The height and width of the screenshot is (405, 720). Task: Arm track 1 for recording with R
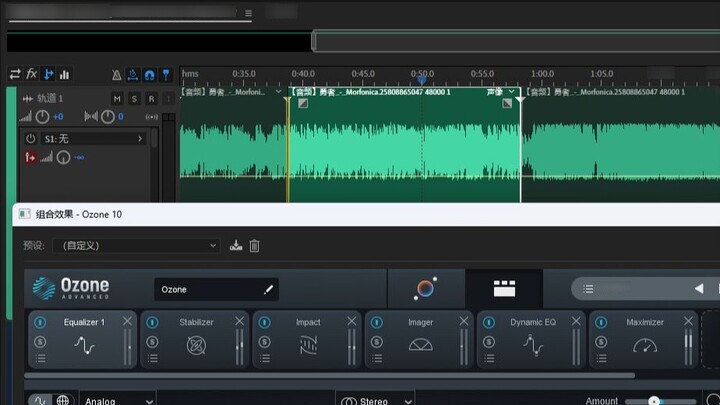click(x=151, y=99)
